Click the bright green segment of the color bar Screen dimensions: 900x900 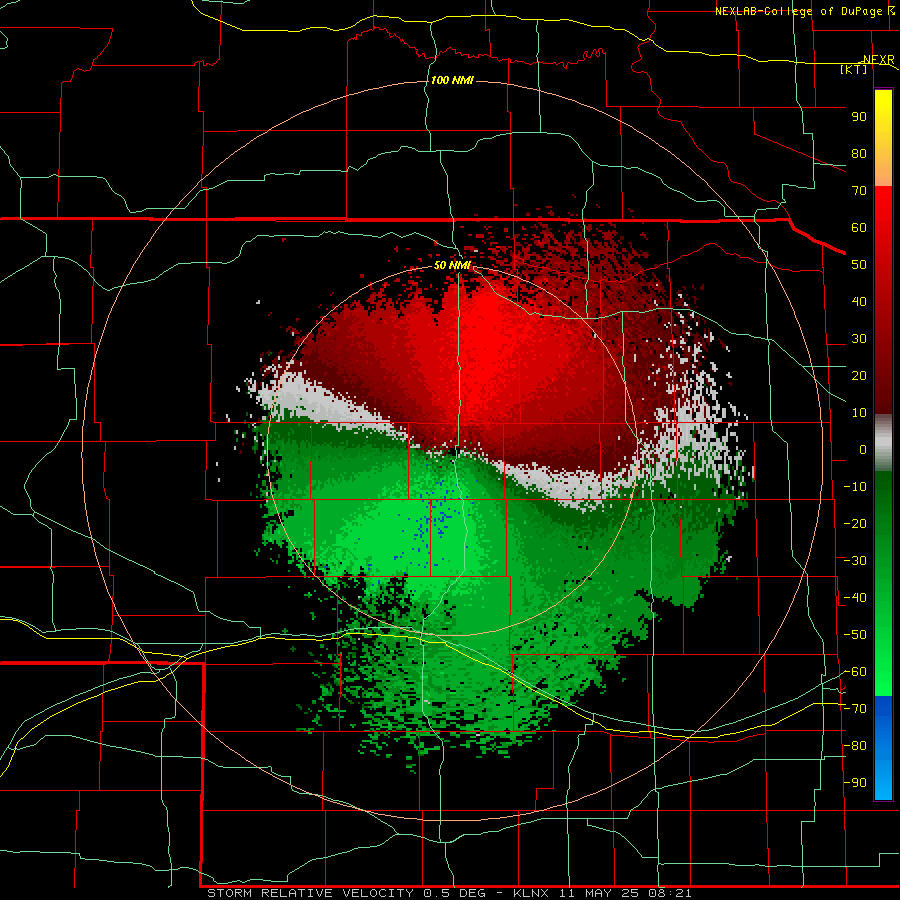coord(883,660)
